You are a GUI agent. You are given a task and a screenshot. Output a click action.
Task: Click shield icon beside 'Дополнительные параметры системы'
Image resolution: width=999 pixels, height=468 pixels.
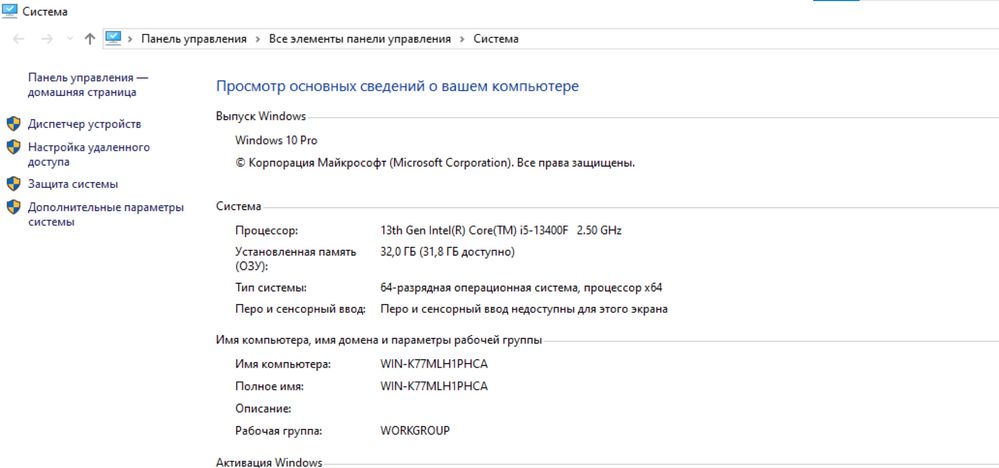click(13, 207)
